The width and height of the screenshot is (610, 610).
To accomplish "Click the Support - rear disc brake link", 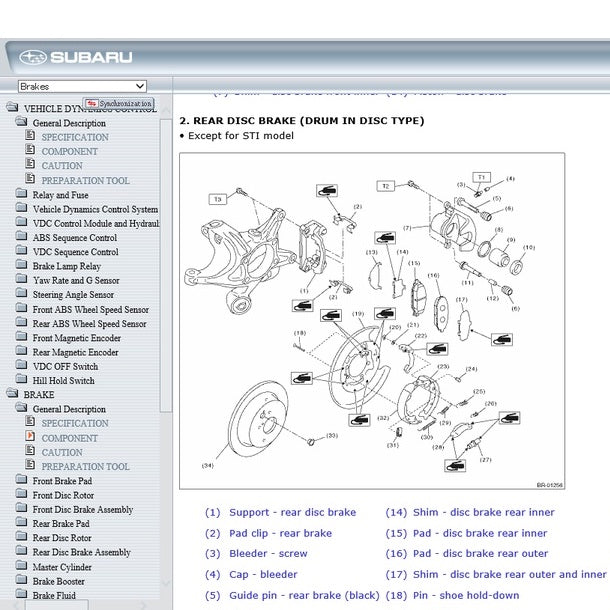I will point(291,512).
